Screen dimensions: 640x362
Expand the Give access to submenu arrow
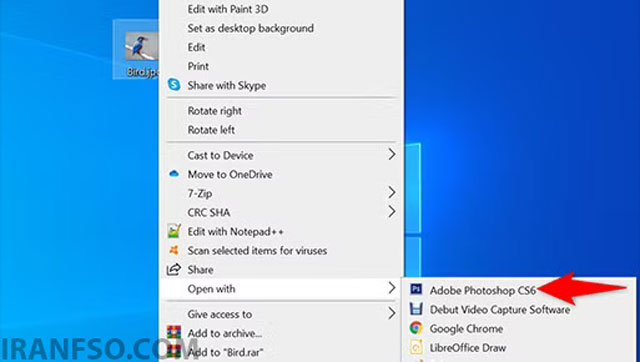point(391,313)
